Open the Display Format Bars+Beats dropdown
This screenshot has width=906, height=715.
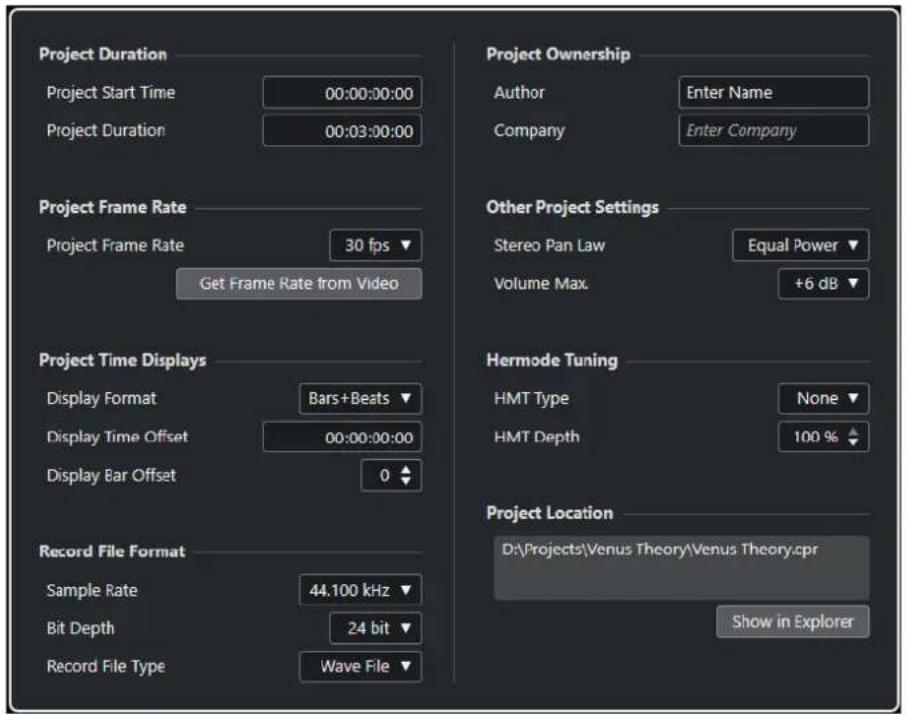[x=361, y=398]
